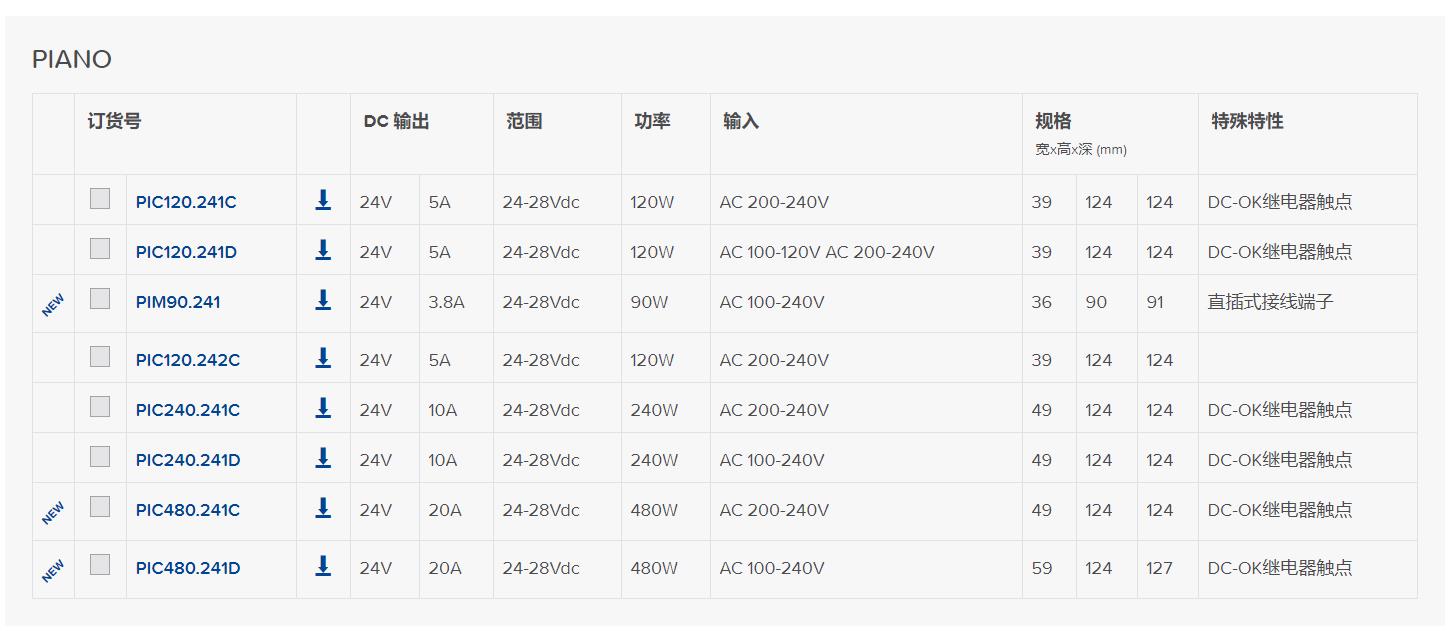Click the 订货号 column header
Screen dimensions: 1454x631
coord(114,121)
